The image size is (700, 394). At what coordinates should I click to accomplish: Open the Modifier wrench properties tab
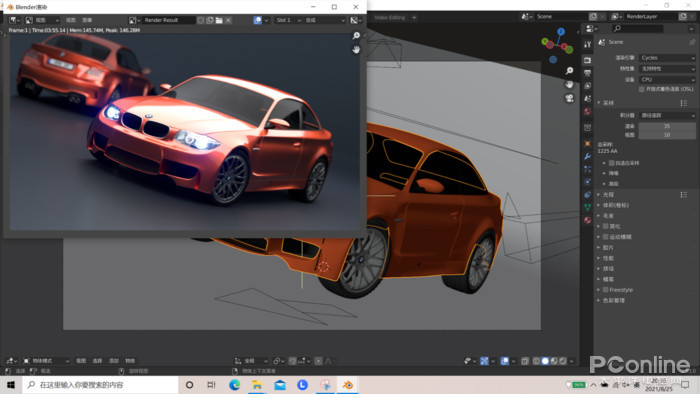(588, 156)
